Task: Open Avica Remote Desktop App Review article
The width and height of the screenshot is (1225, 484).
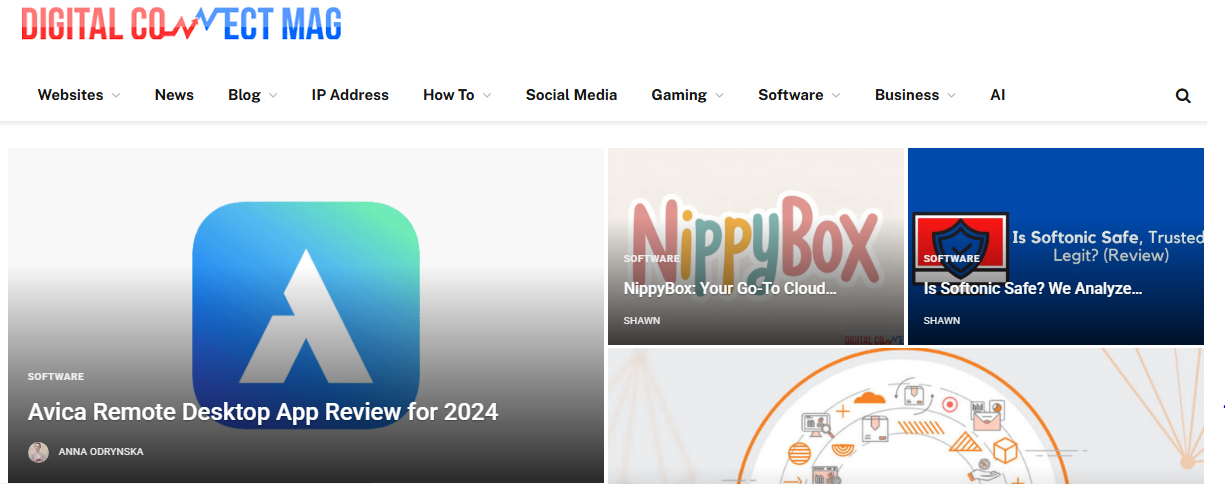Action: pyautogui.click(x=263, y=412)
